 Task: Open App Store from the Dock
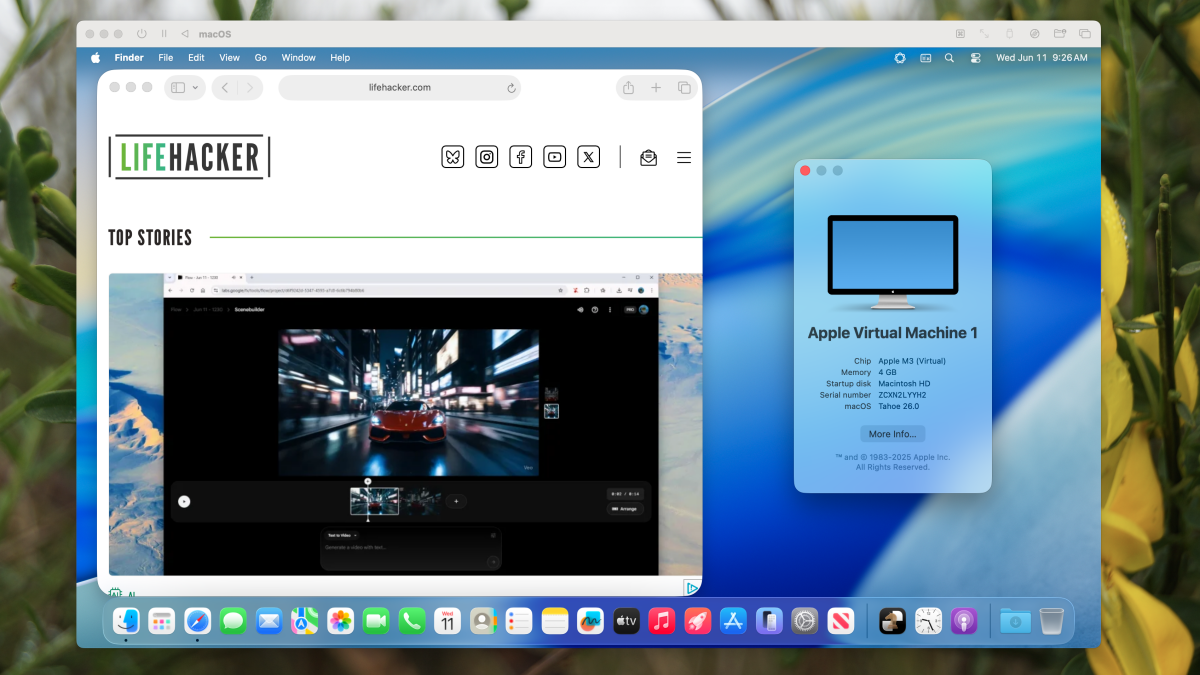[x=733, y=621]
